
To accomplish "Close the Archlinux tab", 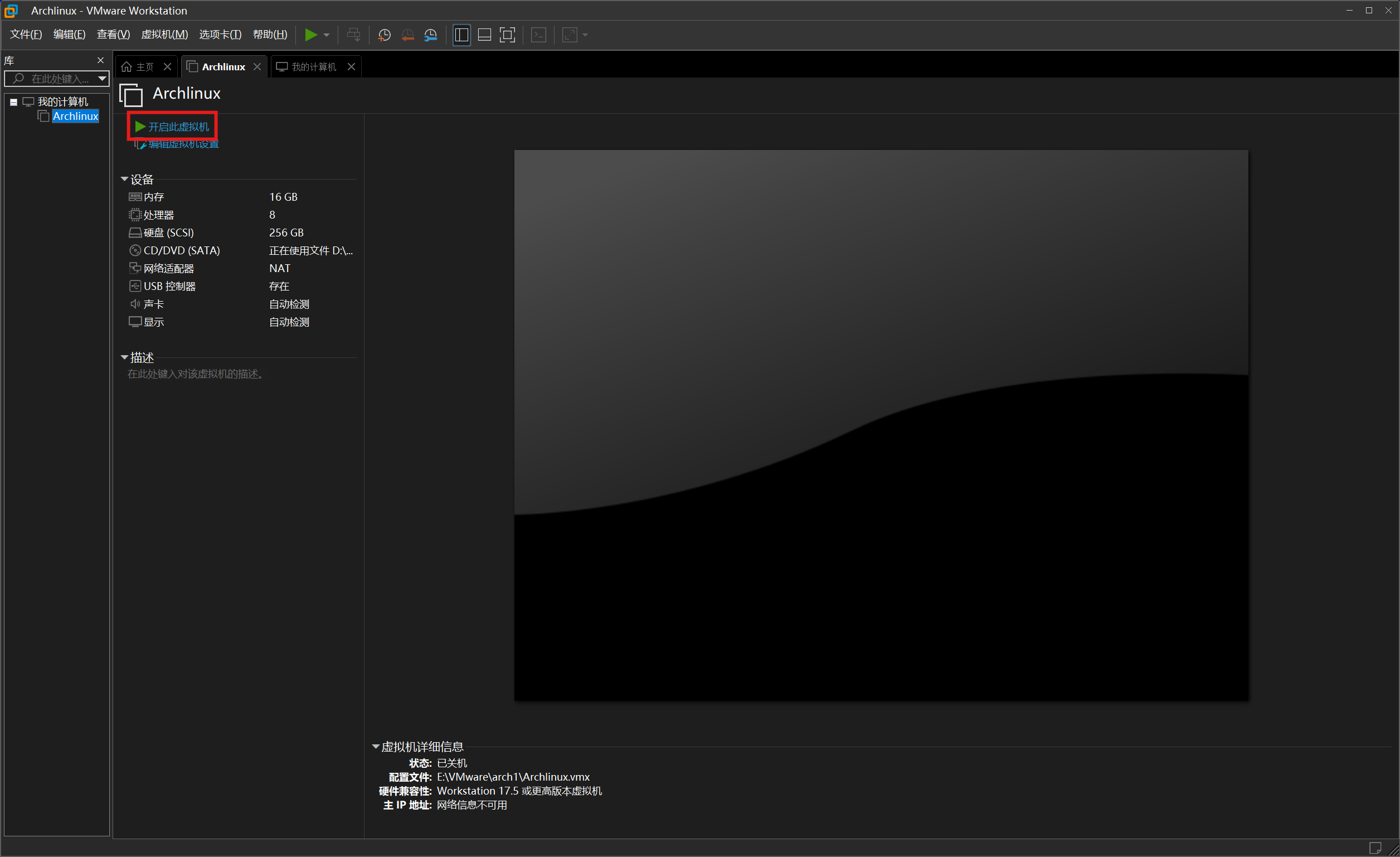I will click(257, 67).
